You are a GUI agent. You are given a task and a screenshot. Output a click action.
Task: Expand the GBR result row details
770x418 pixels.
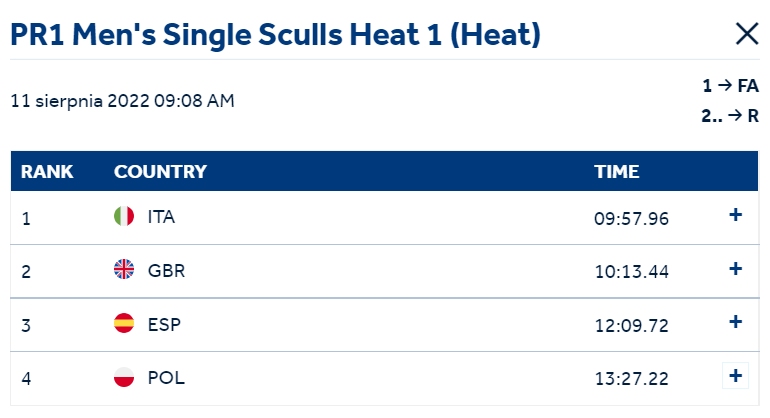click(x=735, y=268)
